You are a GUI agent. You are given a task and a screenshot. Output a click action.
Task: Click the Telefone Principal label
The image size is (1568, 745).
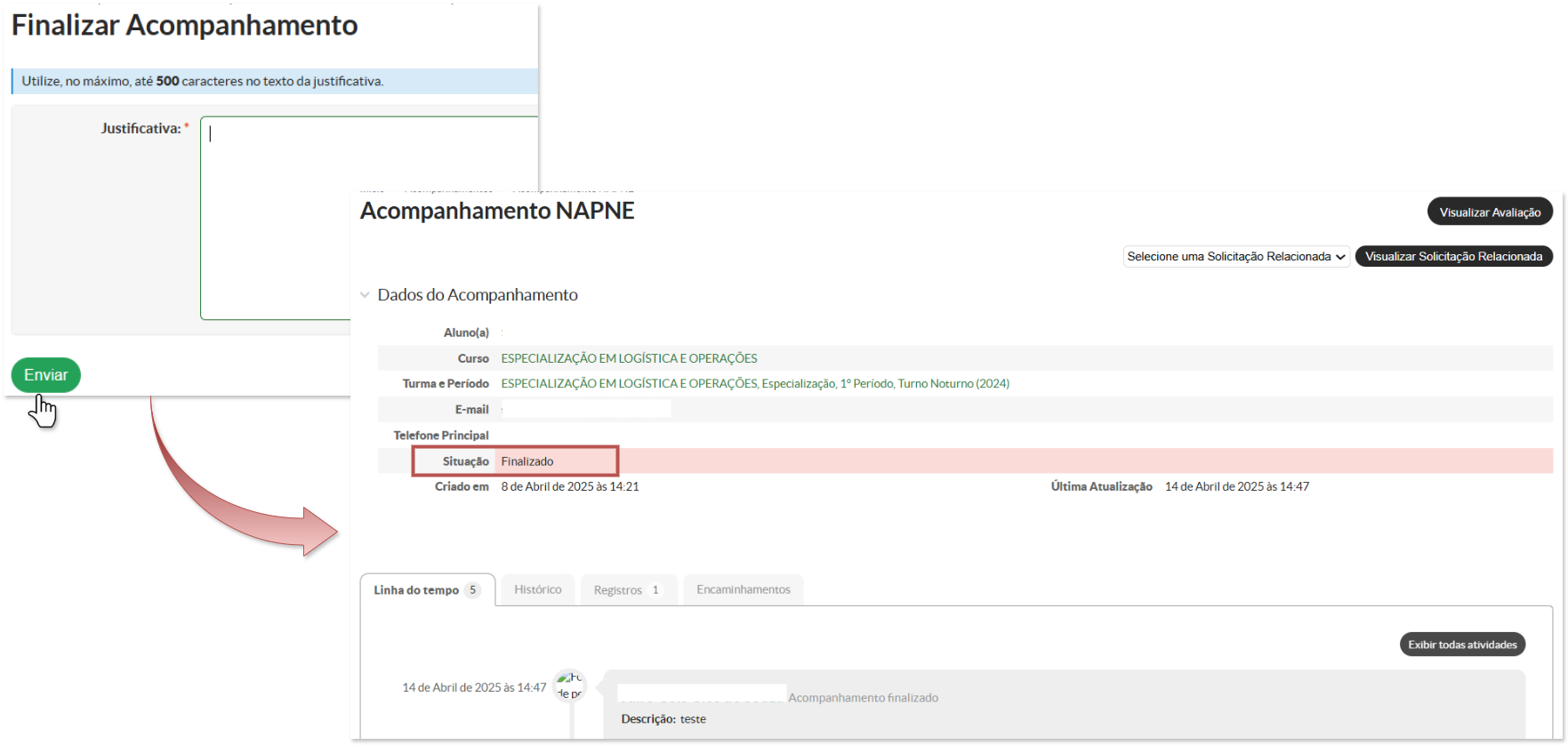coord(441,435)
